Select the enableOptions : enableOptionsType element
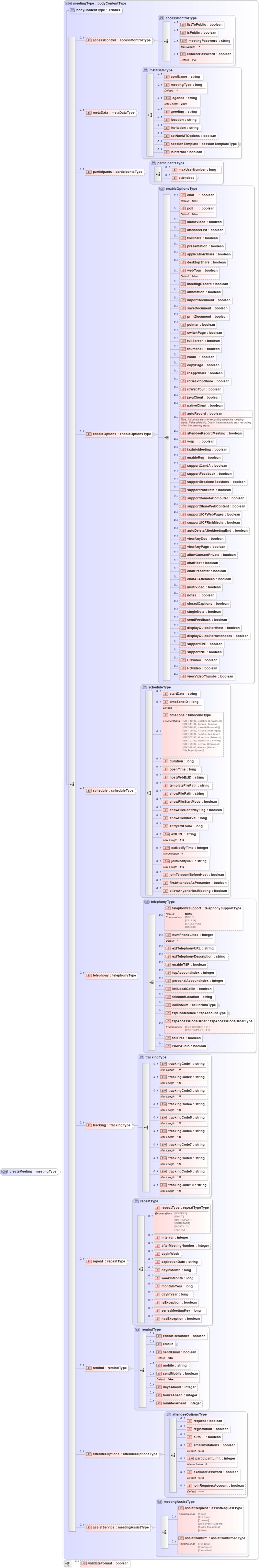This screenshot has height=1568, width=259. pyautogui.click(x=118, y=434)
